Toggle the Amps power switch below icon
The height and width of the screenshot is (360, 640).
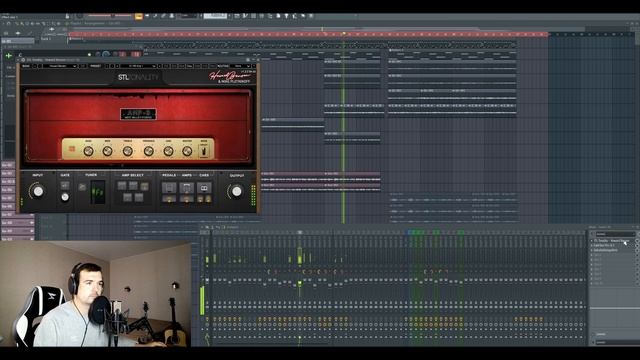187,199
